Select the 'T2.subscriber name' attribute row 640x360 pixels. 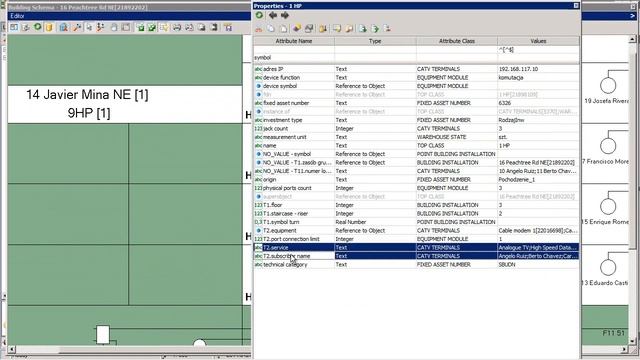(416, 256)
